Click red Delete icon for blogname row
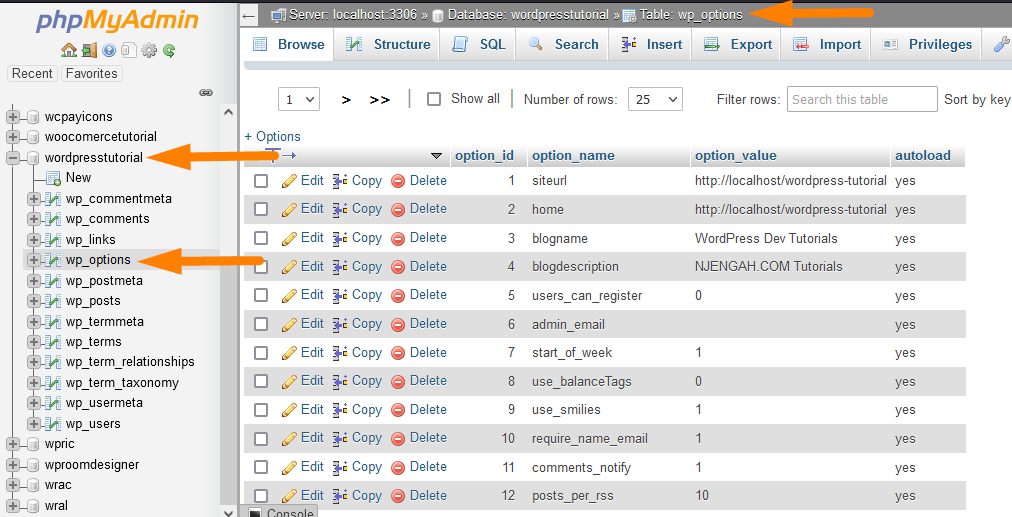Image resolution: width=1012 pixels, height=517 pixels. click(398, 239)
